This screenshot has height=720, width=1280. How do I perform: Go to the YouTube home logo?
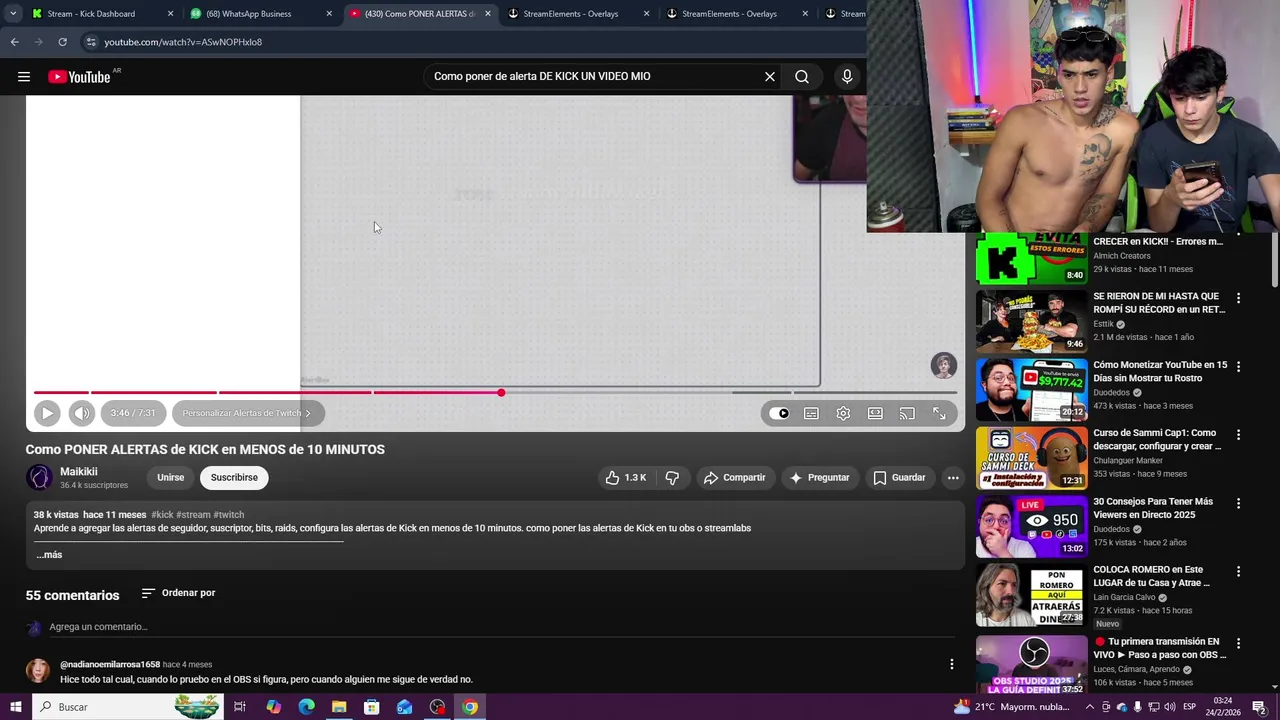pyautogui.click(x=79, y=77)
